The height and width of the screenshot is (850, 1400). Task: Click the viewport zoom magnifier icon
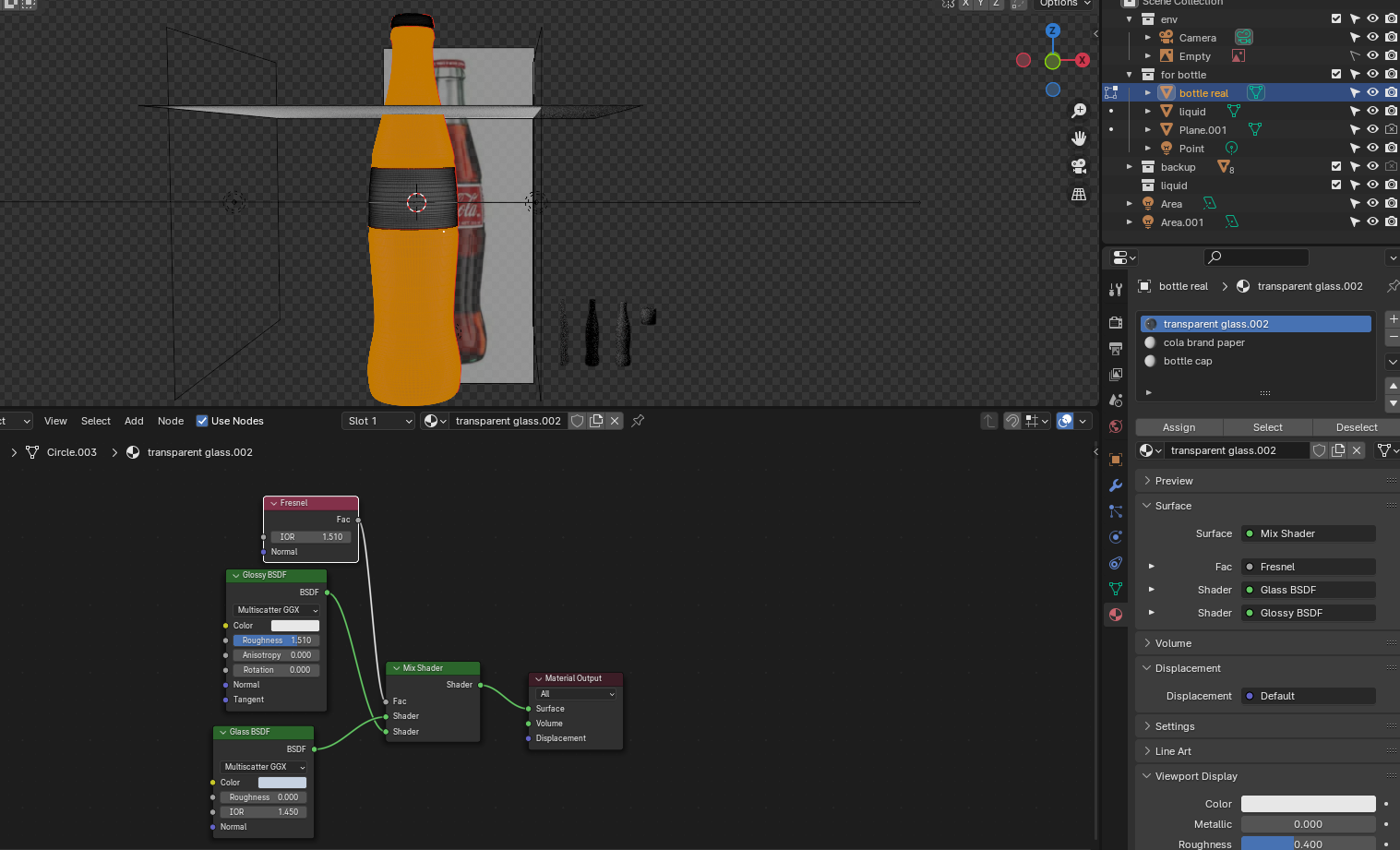tap(1079, 111)
